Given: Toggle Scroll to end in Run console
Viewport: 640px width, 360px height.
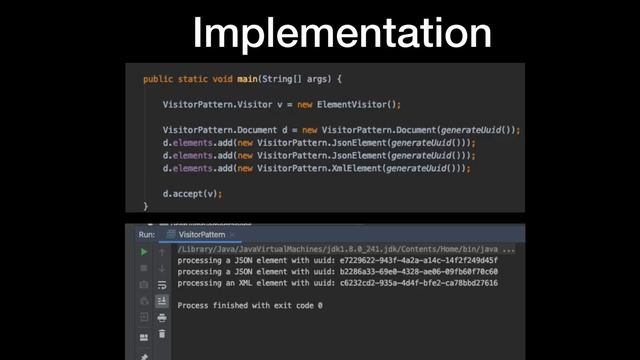Looking at the screenshot, I should pyautogui.click(x=162, y=301).
